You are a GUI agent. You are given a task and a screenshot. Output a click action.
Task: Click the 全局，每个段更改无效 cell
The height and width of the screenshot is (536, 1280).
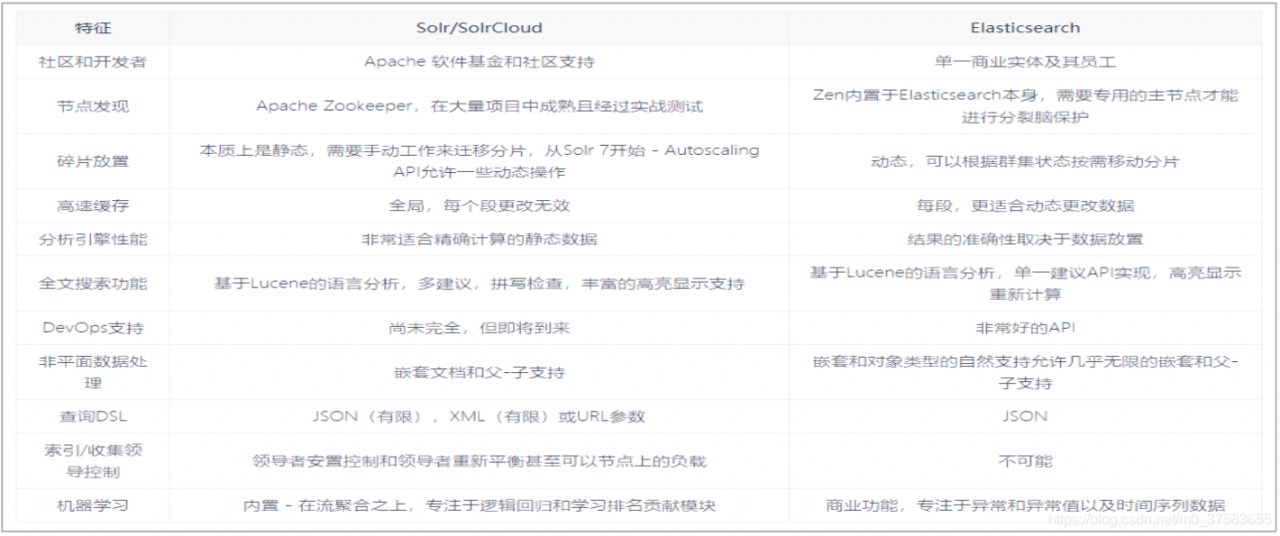point(479,206)
